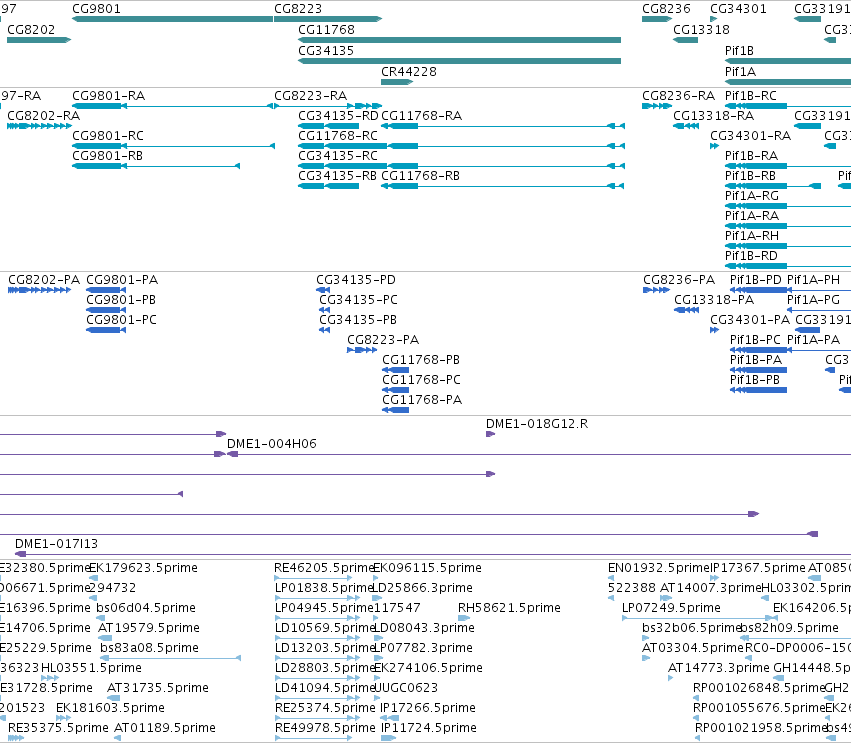Select the CG34301-RA transcript
851x743 pixels.
[x=714, y=146]
